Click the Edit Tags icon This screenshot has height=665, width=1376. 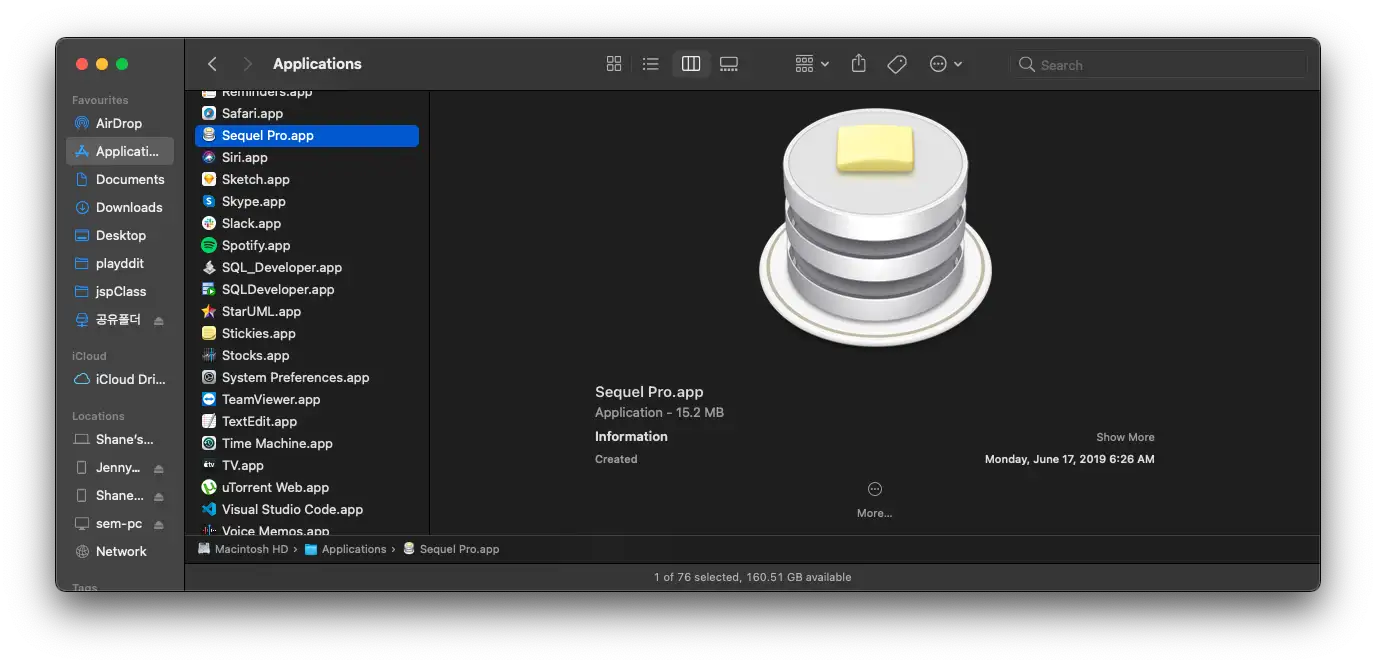point(897,64)
